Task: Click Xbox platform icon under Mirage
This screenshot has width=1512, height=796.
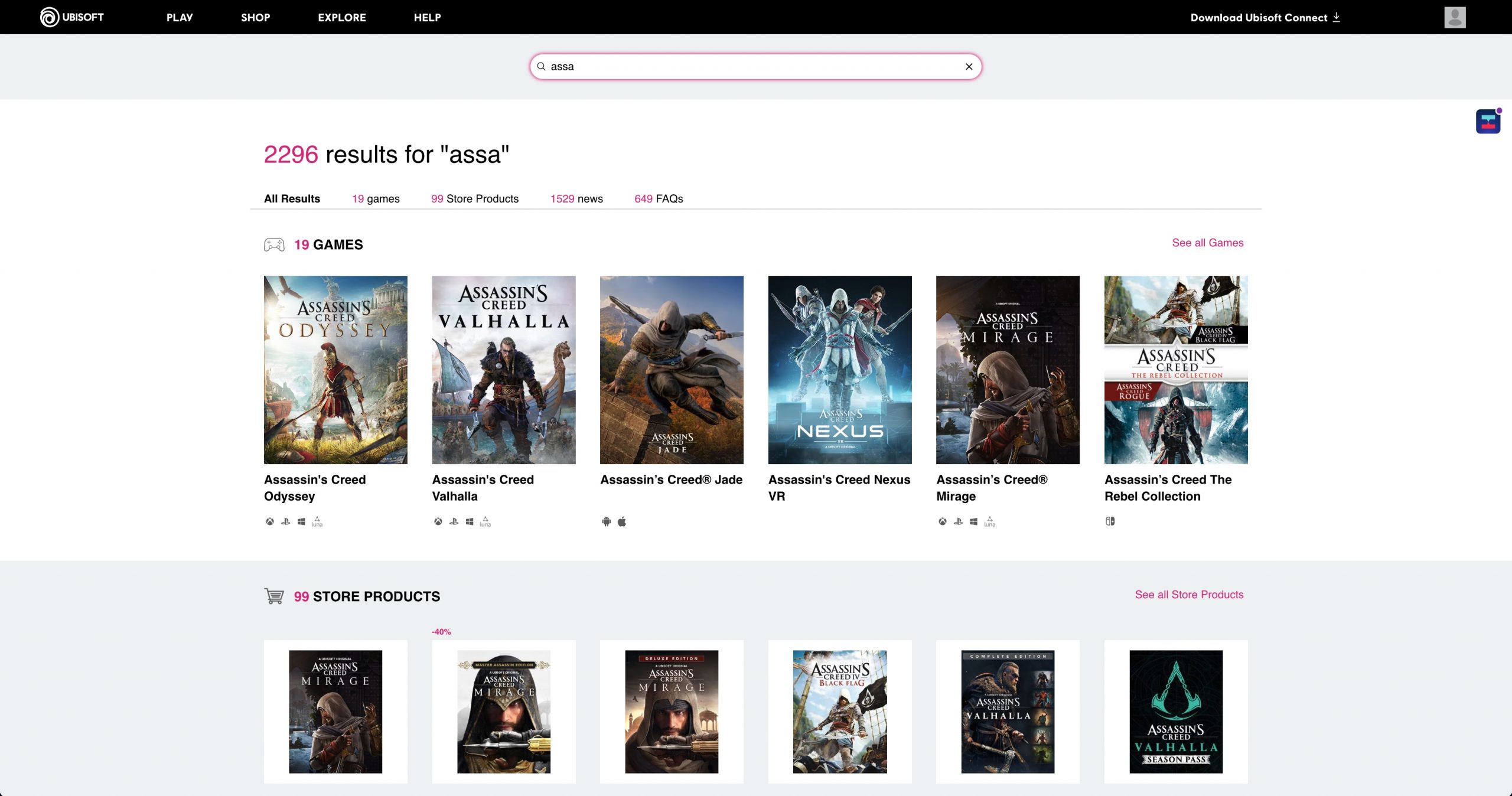Action: 943,521
